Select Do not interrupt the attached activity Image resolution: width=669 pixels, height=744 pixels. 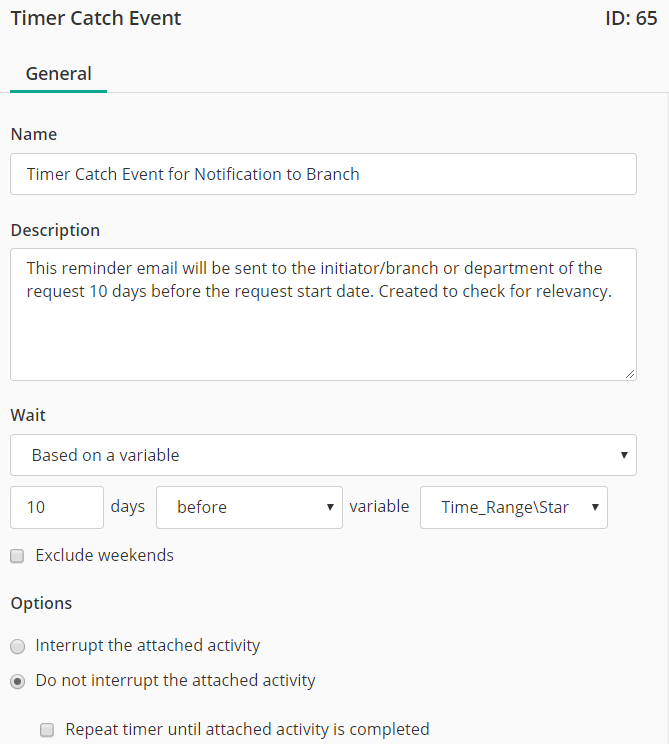click(18, 681)
